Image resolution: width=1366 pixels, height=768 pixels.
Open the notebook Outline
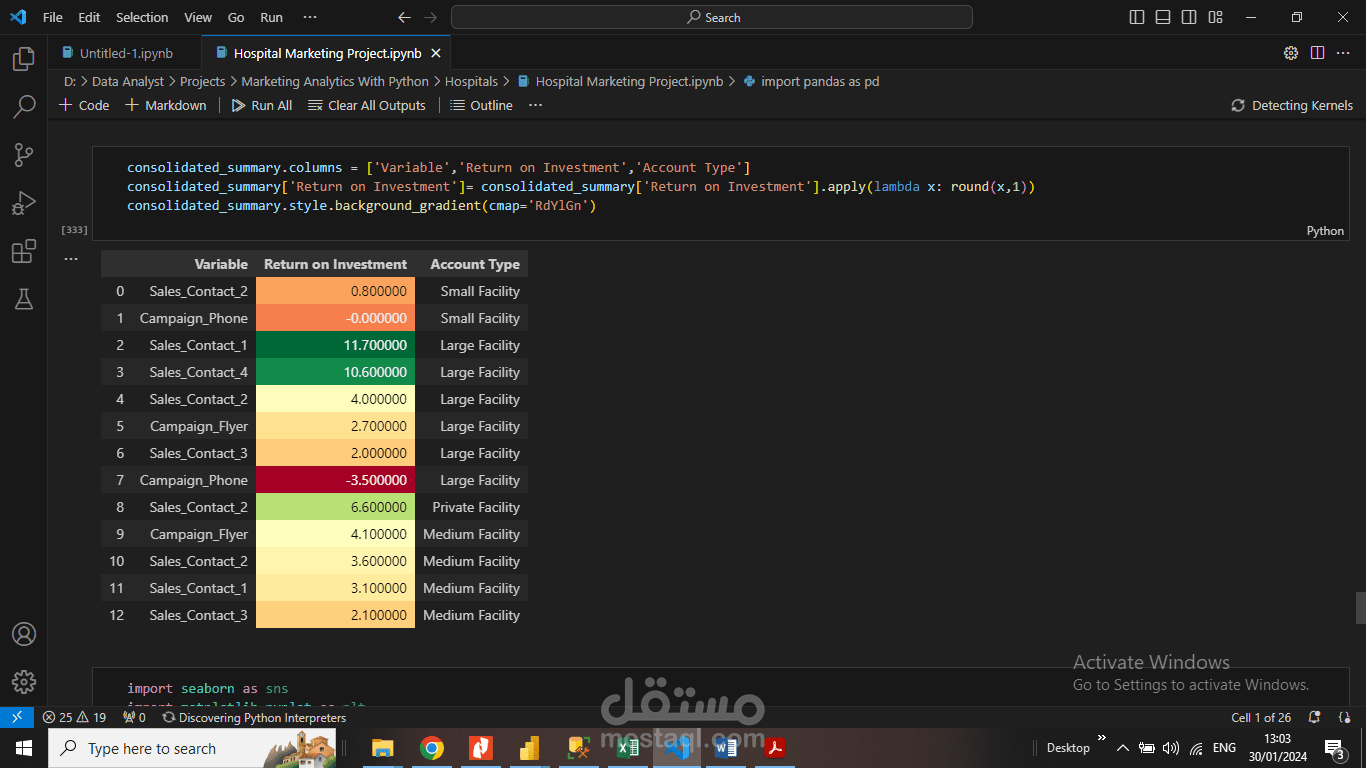point(481,105)
